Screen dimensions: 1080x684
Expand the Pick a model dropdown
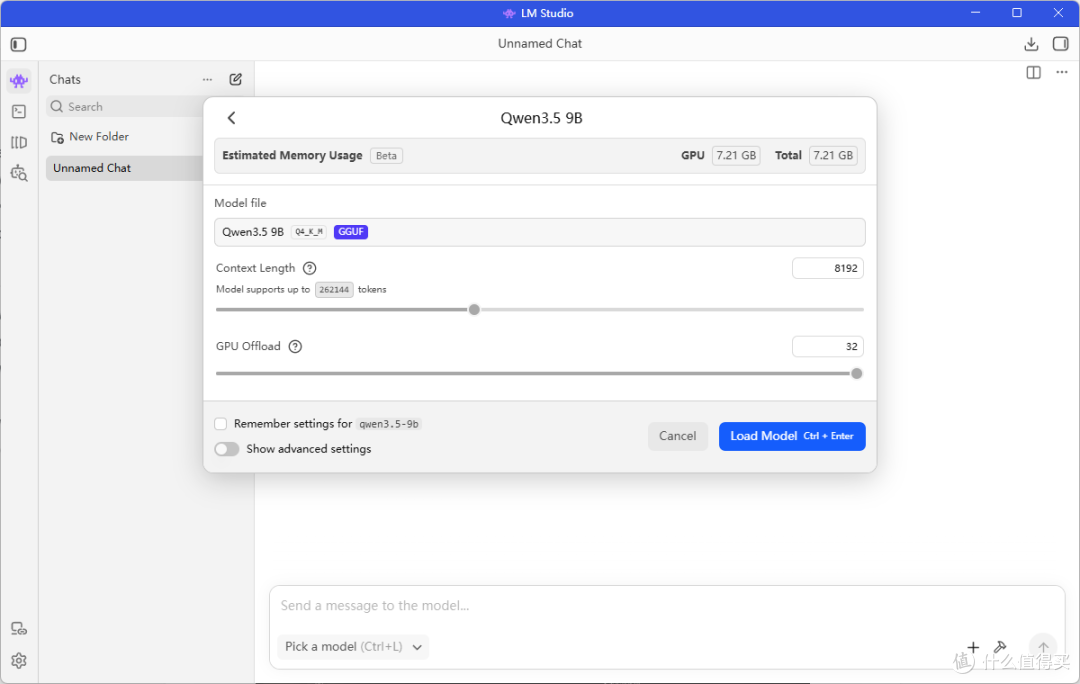(x=353, y=647)
